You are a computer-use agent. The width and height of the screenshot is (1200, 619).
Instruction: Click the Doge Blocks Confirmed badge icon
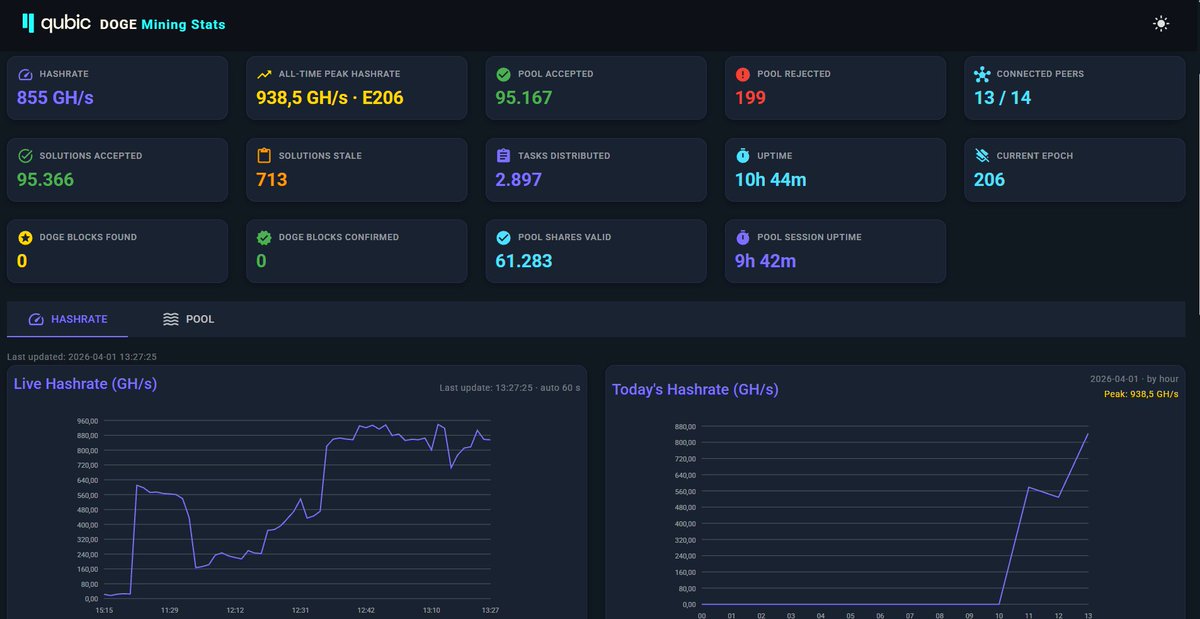tap(265, 238)
